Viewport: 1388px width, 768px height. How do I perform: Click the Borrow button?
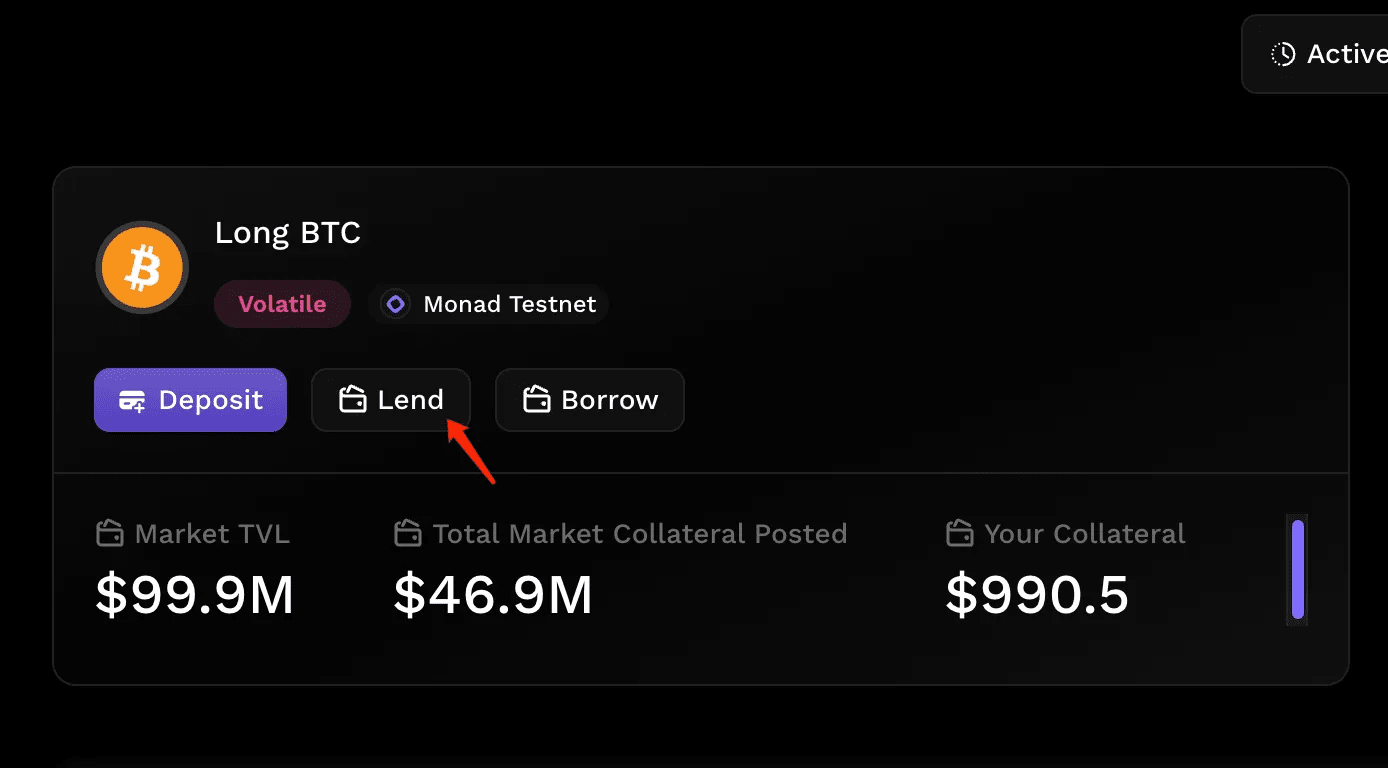[589, 399]
